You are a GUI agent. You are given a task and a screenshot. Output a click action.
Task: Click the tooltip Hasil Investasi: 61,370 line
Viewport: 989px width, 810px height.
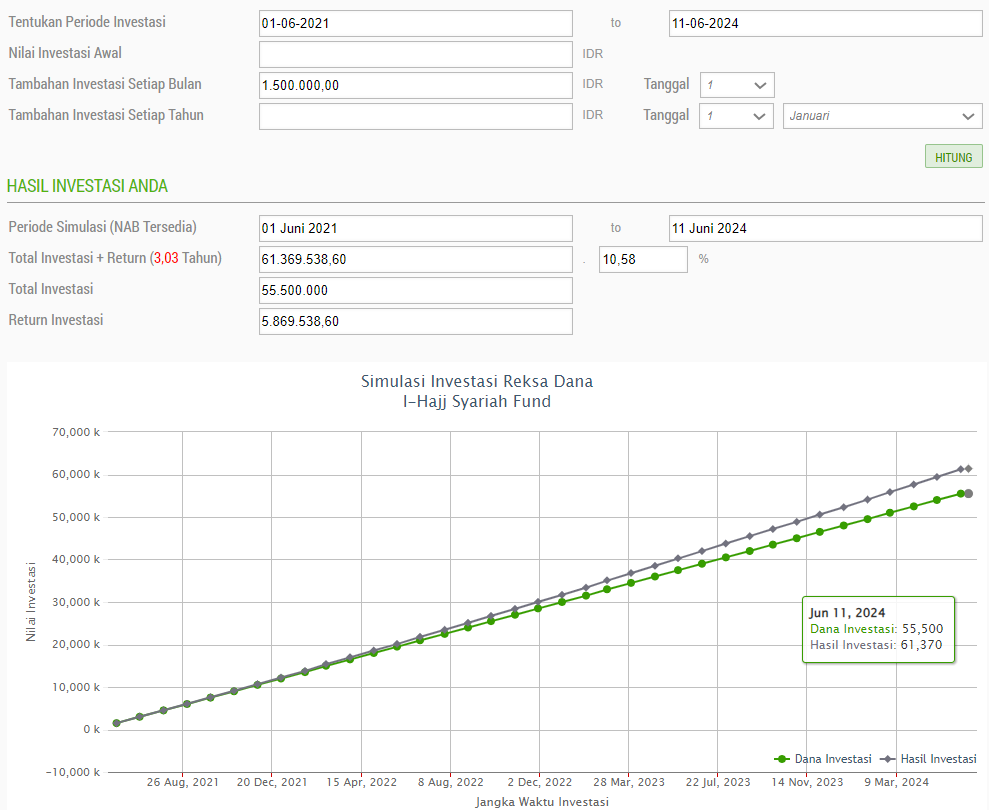click(x=875, y=645)
